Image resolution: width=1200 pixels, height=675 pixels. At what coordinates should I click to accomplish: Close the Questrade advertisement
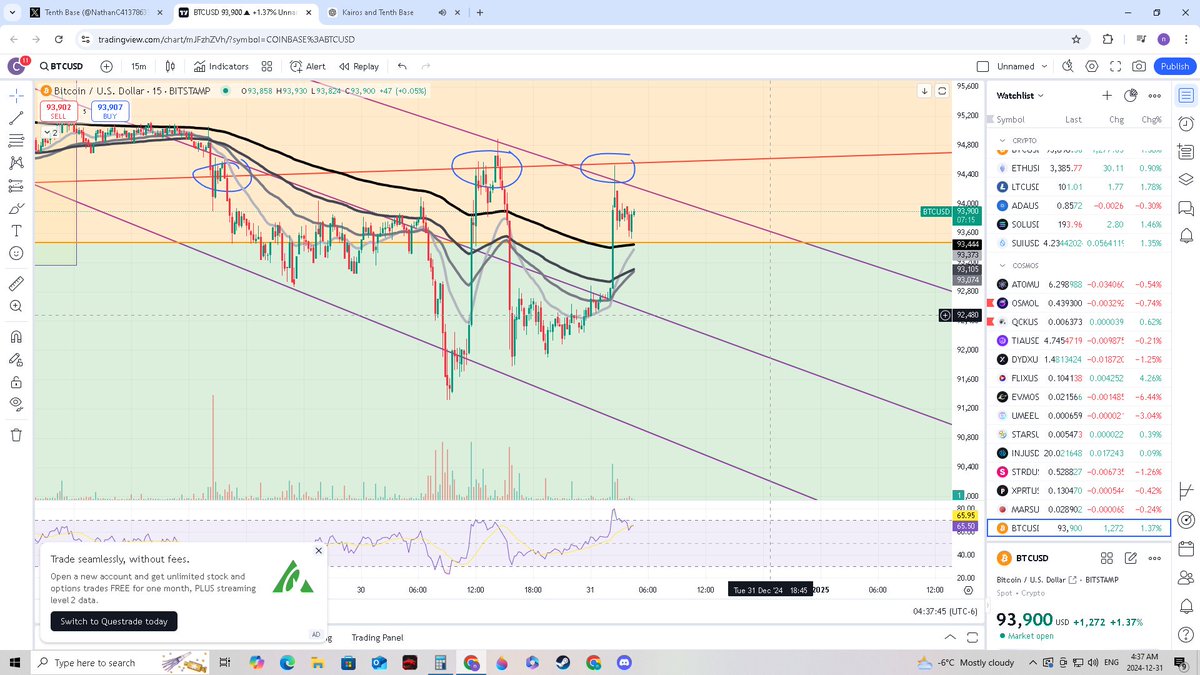319,550
